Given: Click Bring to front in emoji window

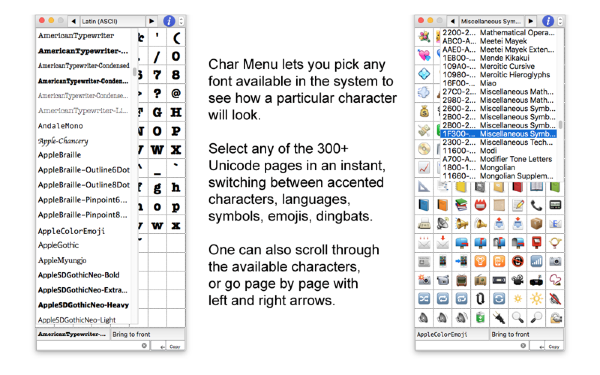Looking at the screenshot, I should coord(527,334).
